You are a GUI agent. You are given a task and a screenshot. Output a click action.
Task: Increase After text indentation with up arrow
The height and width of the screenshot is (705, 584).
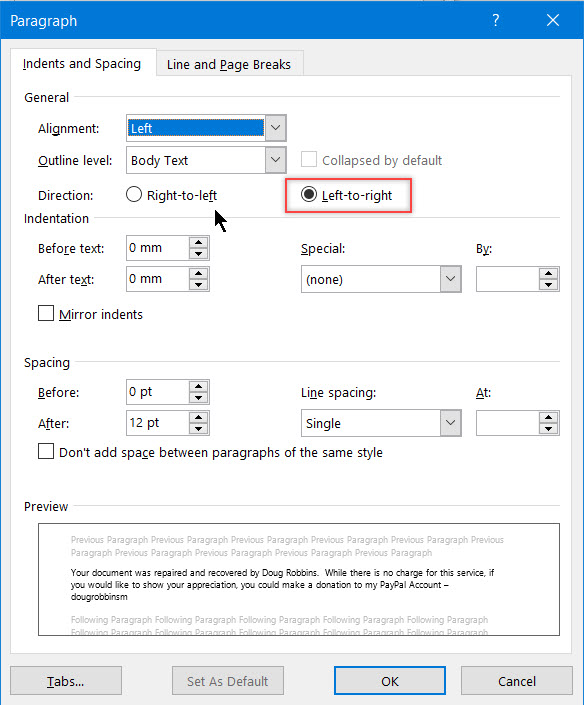[198, 273]
